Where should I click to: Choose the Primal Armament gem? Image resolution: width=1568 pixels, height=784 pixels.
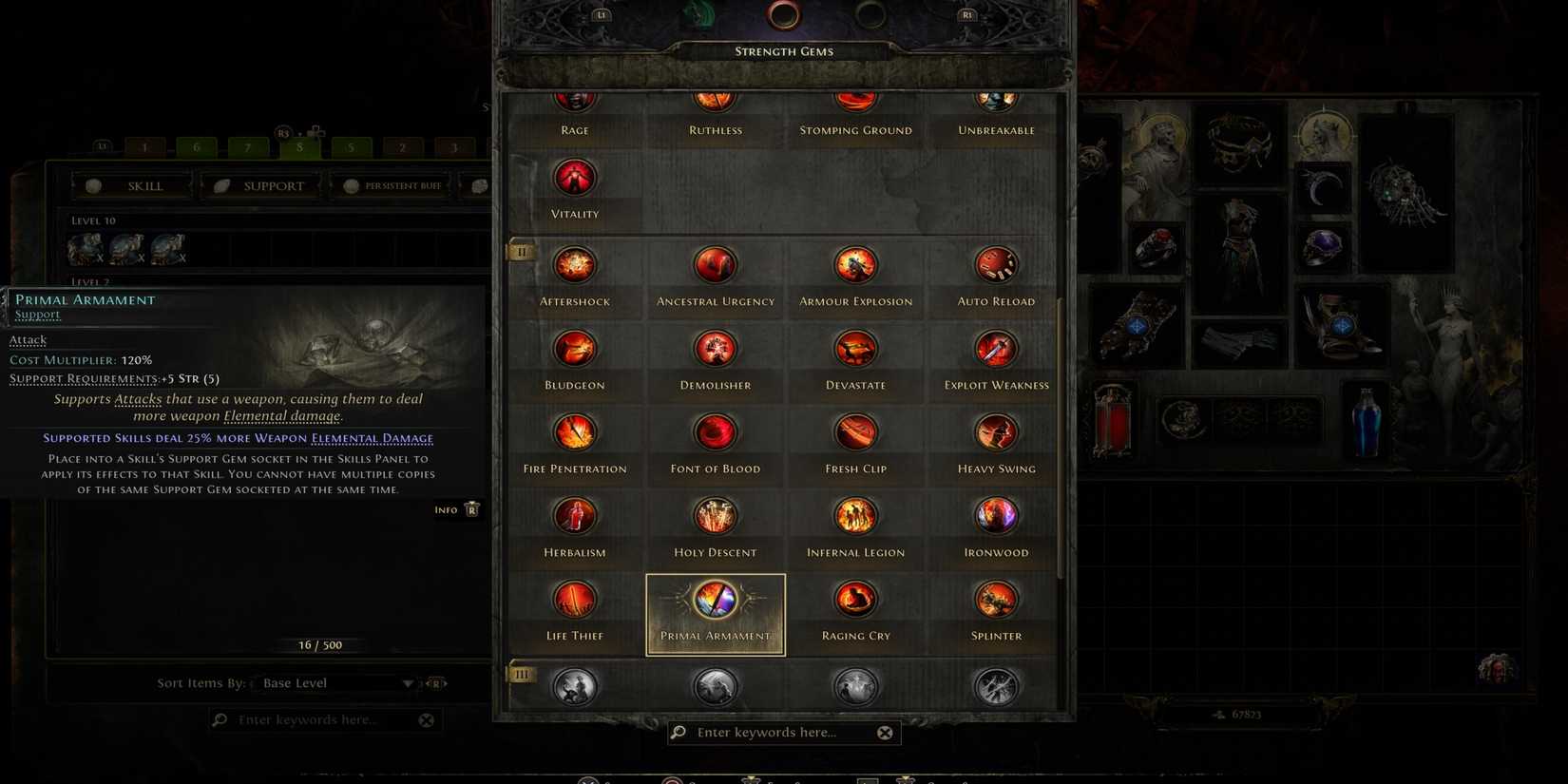pyautogui.click(x=716, y=614)
